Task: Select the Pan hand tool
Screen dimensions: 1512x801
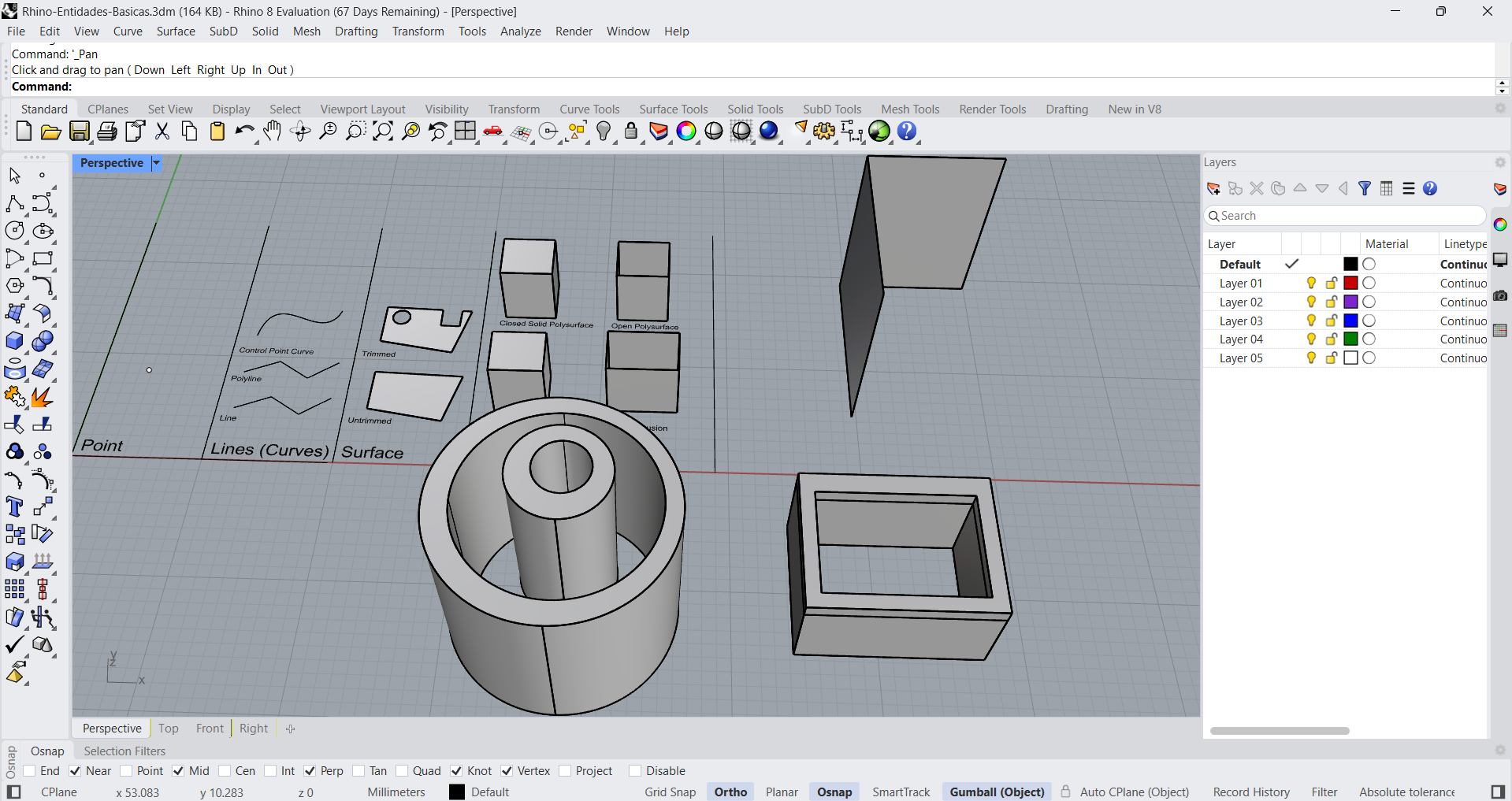Action: click(272, 132)
